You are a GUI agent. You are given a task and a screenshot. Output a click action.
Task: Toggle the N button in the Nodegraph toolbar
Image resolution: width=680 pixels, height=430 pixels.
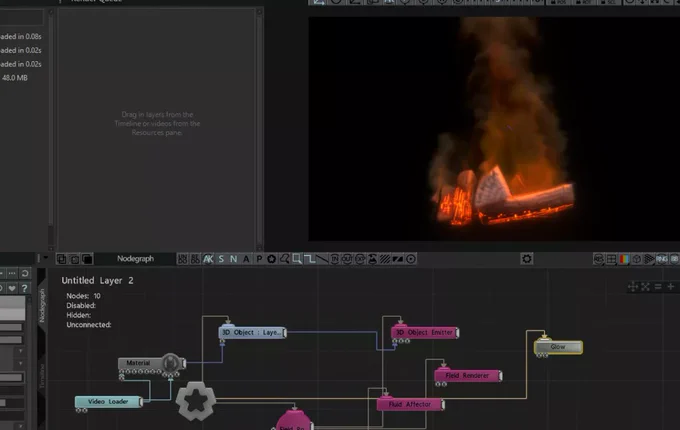tap(234, 259)
